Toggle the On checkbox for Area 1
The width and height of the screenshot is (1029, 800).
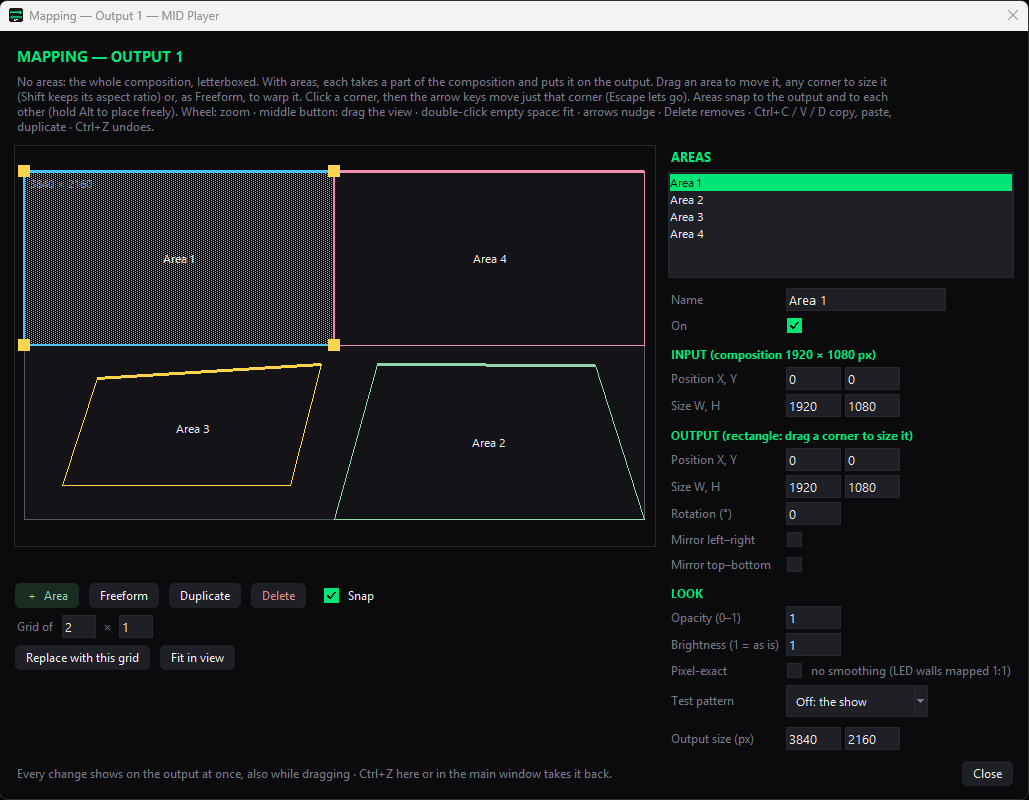pos(794,326)
